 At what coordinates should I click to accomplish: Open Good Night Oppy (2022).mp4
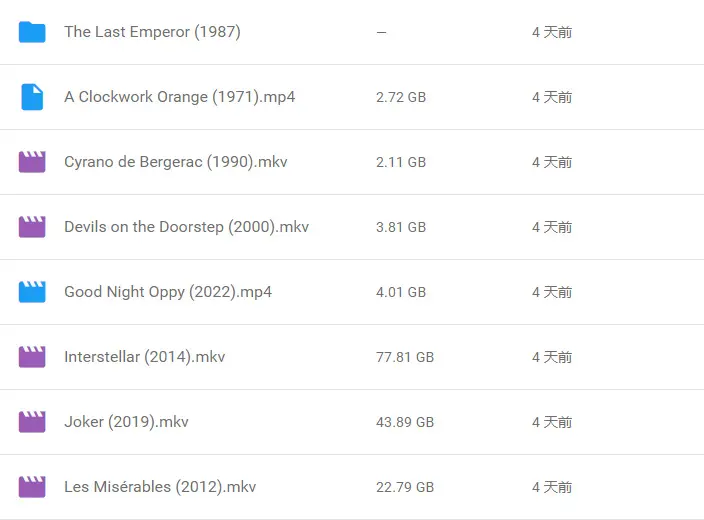tap(168, 292)
